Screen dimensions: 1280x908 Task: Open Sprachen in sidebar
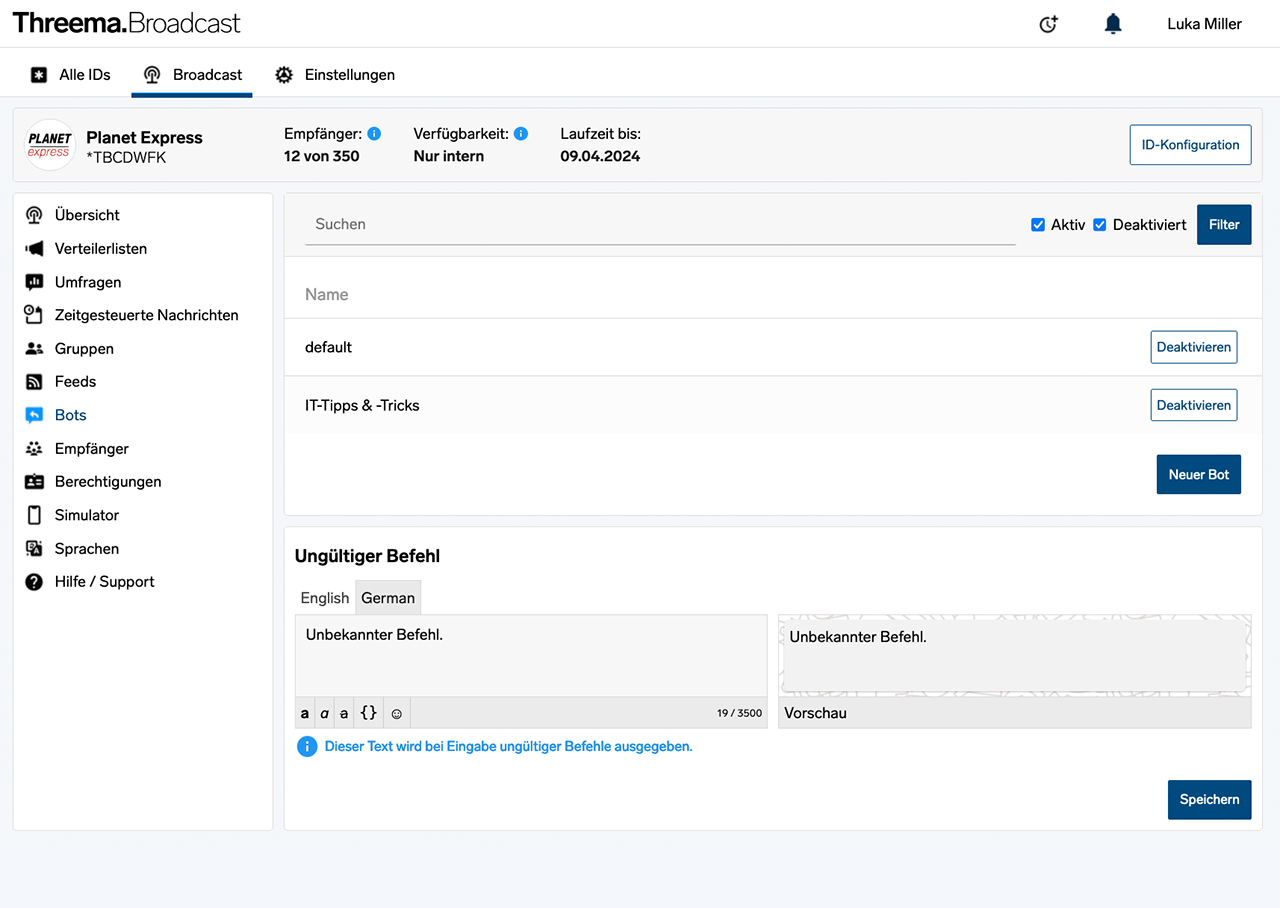pos(87,549)
